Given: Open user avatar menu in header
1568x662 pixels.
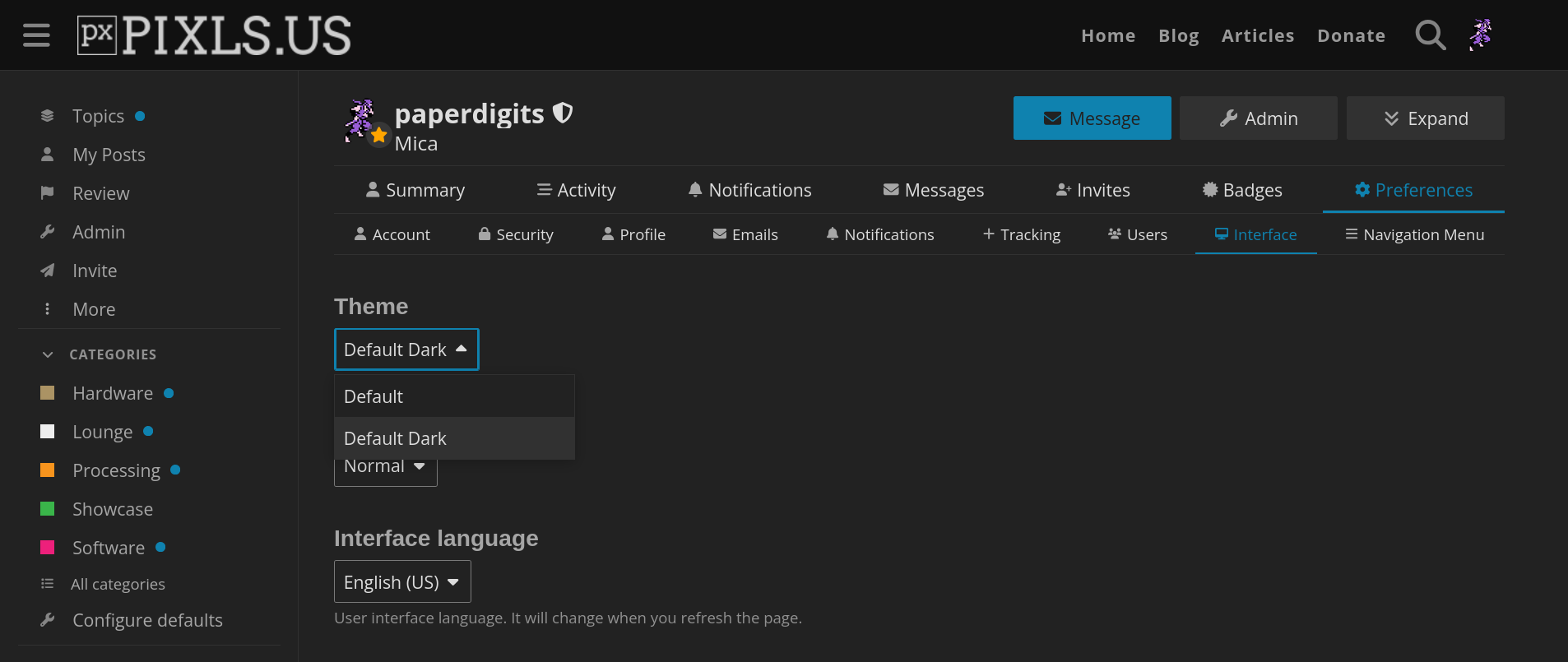Looking at the screenshot, I should 1481,35.
